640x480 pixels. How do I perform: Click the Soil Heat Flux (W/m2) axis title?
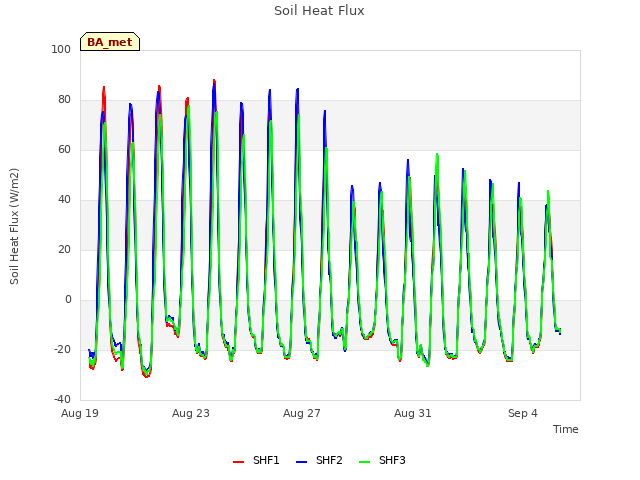pyautogui.click(x=14, y=226)
